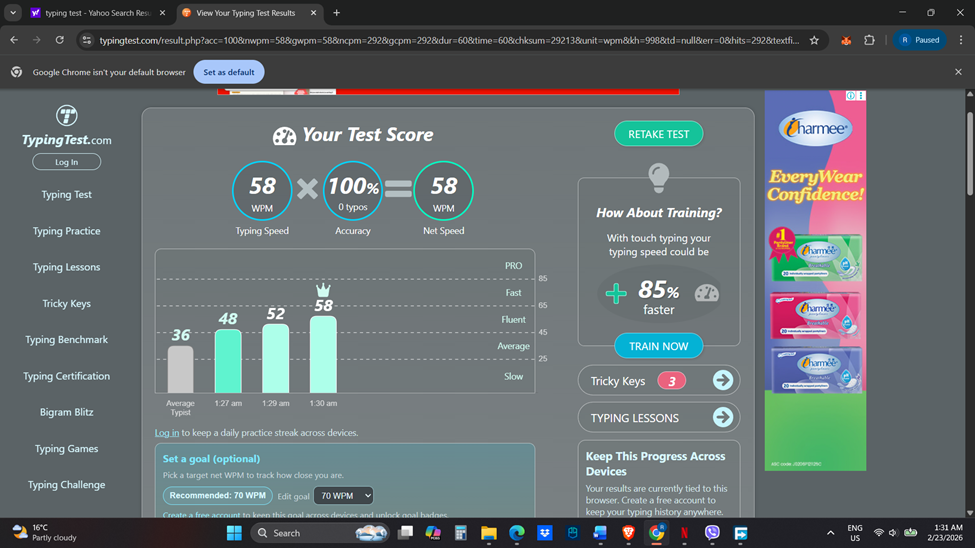Open the 70 WPM goal dropdown
The height and width of the screenshot is (548, 975).
click(x=343, y=496)
